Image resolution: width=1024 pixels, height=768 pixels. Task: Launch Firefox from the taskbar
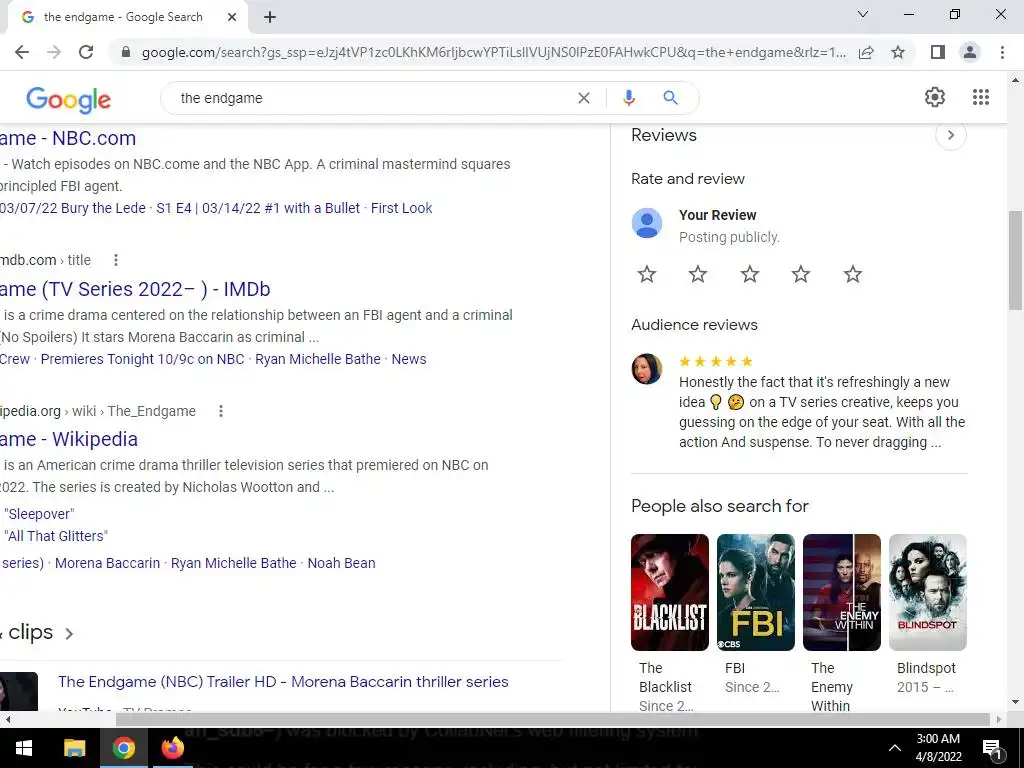pos(173,748)
